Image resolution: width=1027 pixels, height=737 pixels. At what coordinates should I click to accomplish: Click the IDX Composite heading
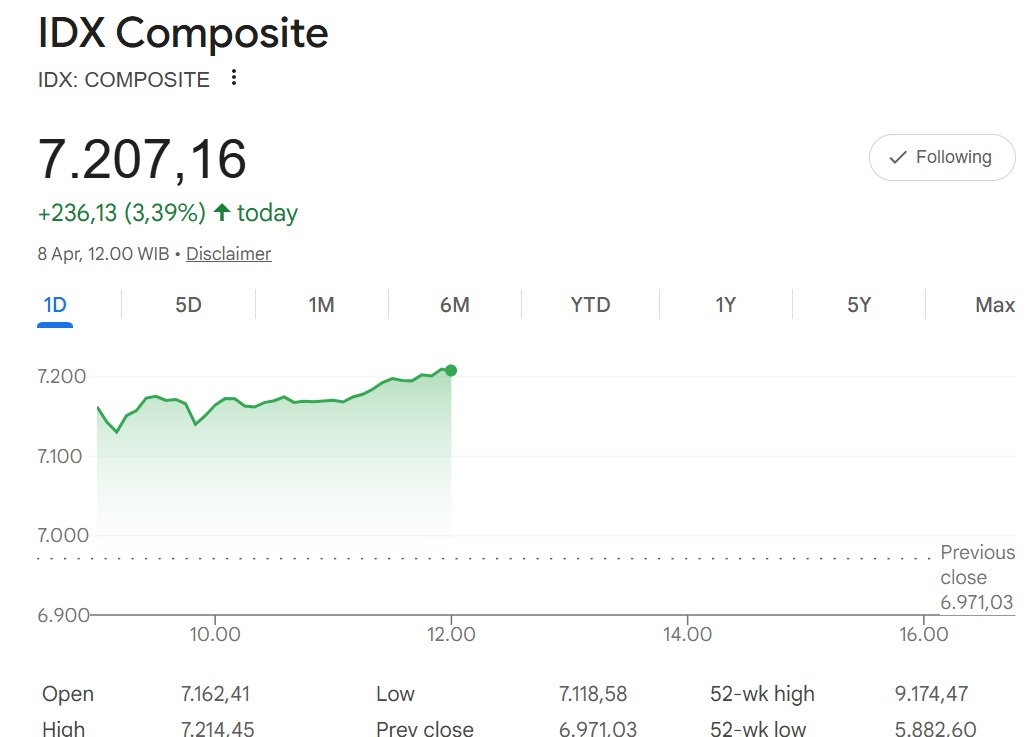(x=183, y=34)
